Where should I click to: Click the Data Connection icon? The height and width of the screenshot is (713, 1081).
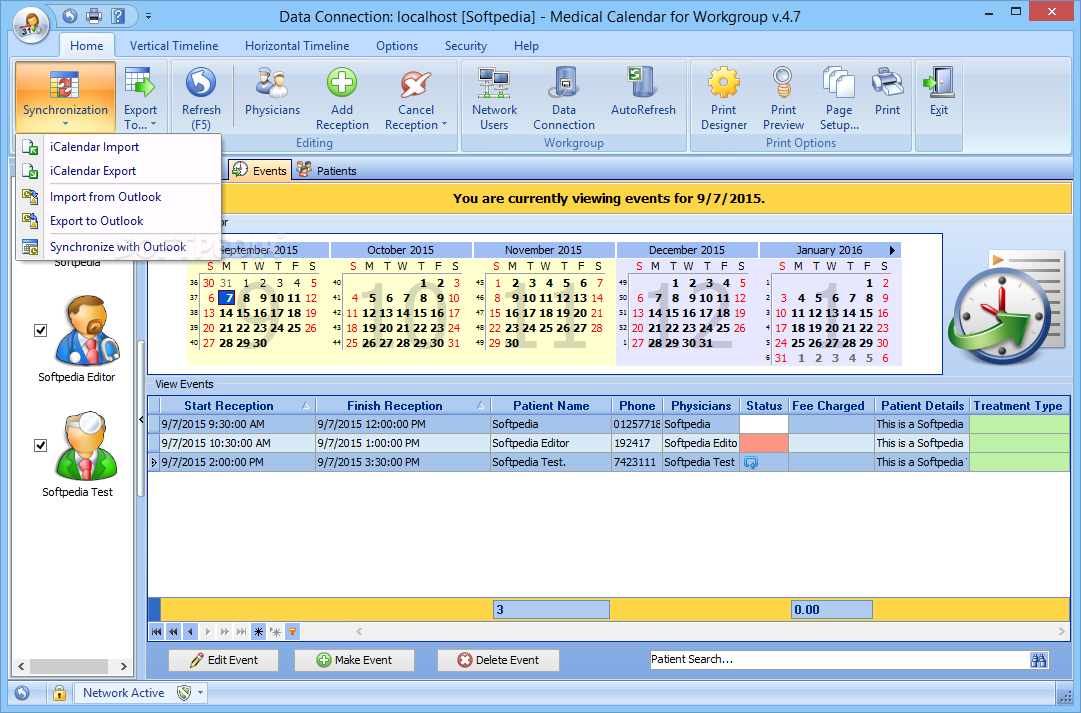pyautogui.click(x=563, y=96)
